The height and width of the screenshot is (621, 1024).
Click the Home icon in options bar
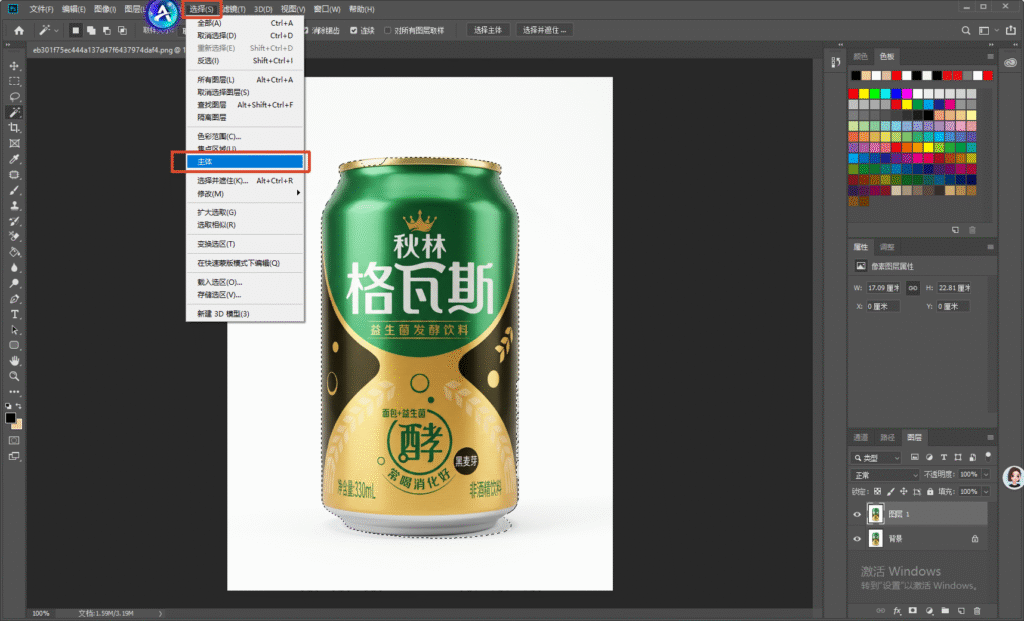click(x=19, y=30)
